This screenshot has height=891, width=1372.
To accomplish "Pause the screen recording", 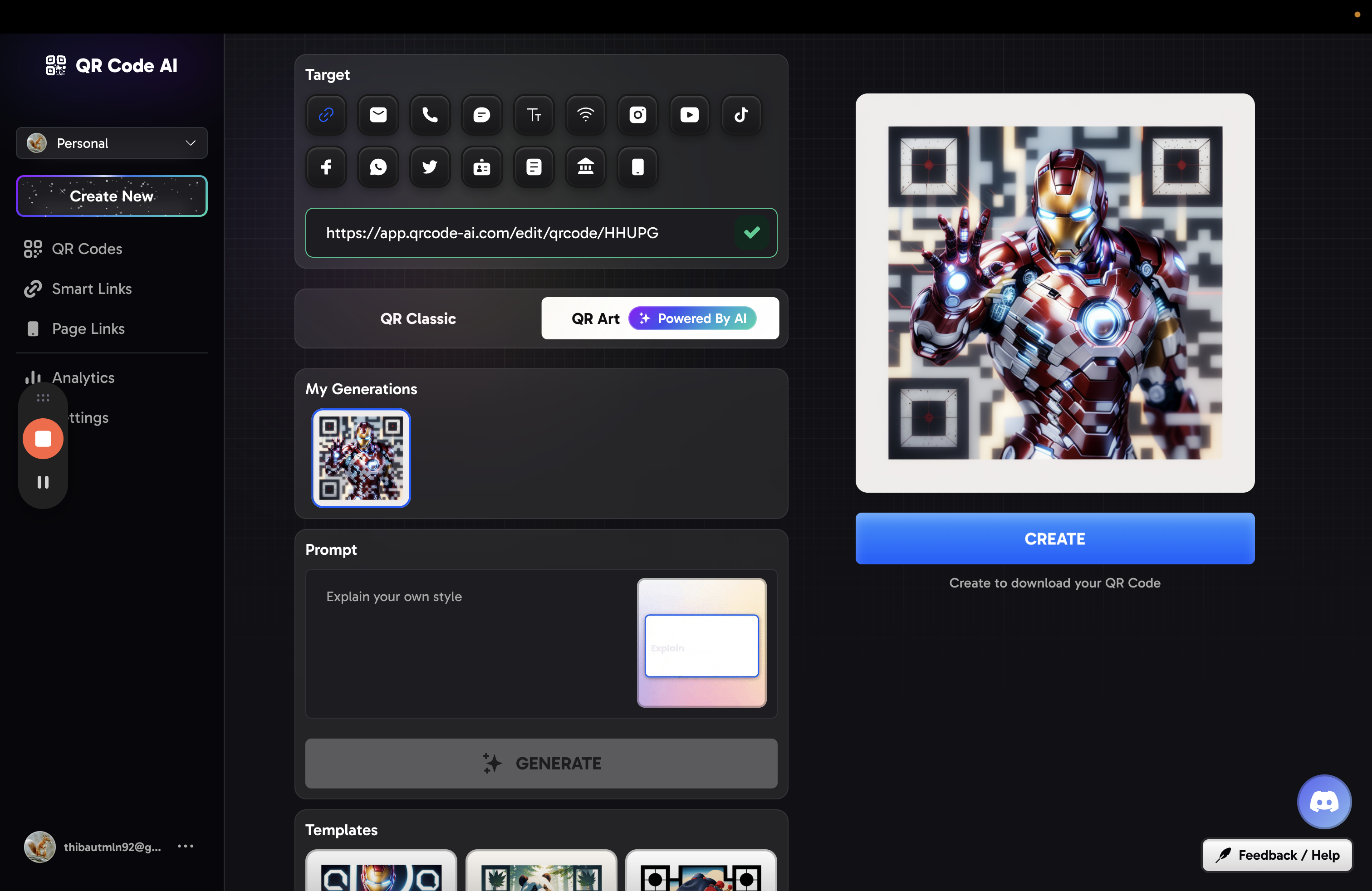I will pyautogui.click(x=43, y=482).
